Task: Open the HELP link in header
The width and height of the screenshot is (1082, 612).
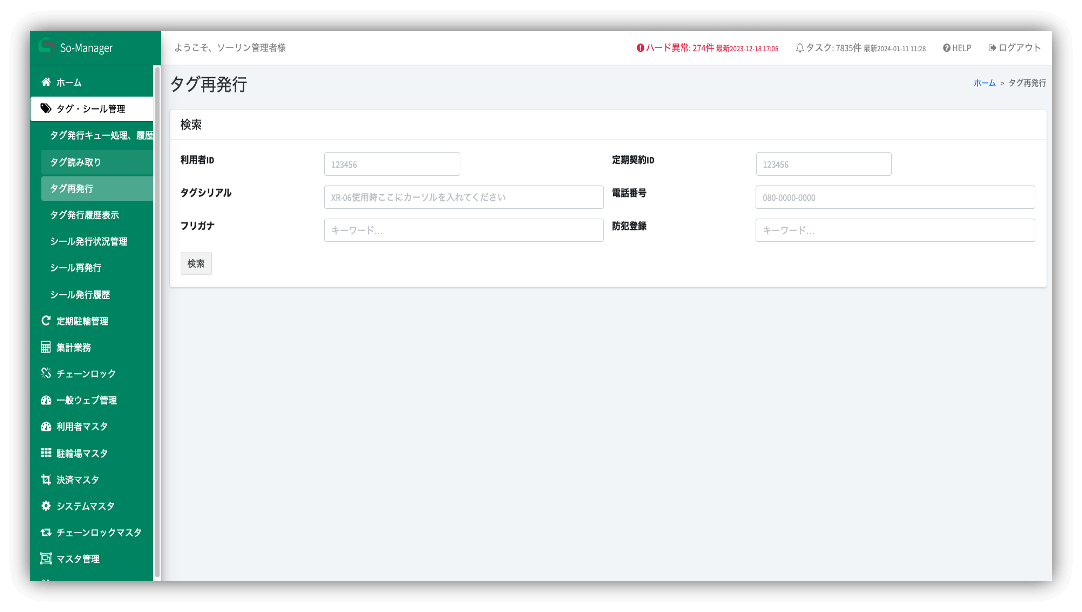Action: coord(957,48)
